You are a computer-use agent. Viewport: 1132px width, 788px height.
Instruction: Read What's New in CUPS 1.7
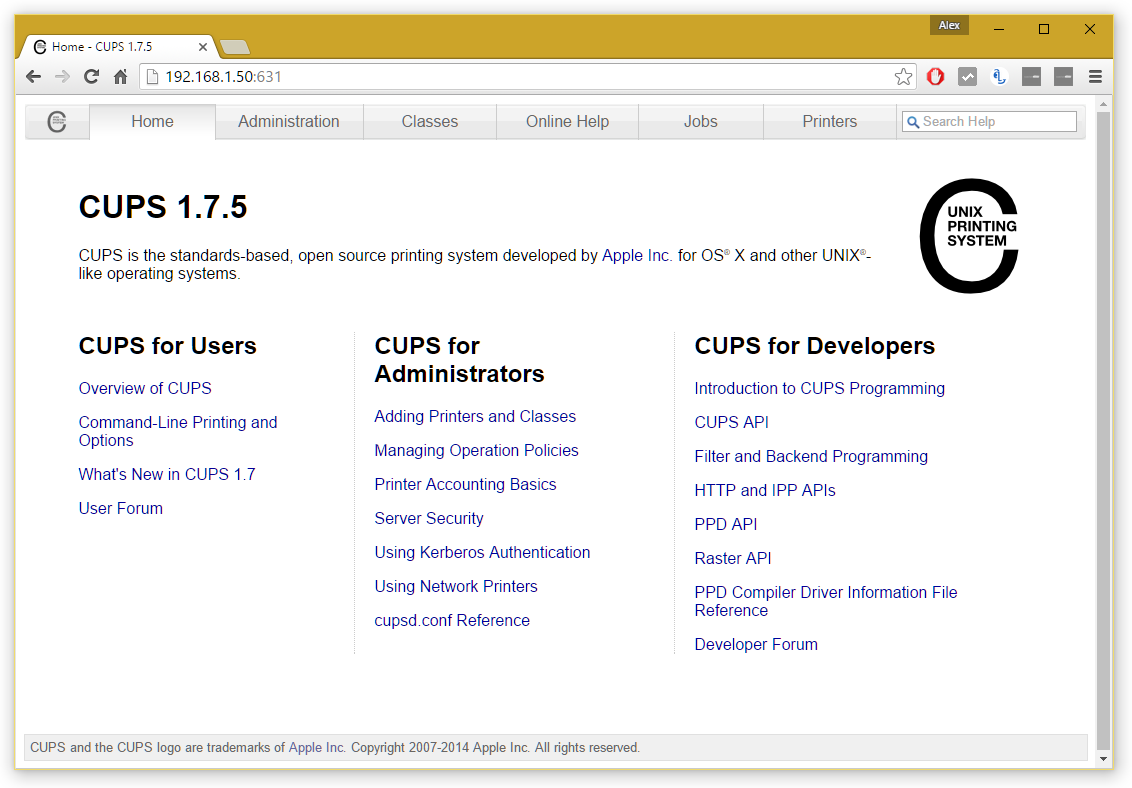(x=167, y=474)
